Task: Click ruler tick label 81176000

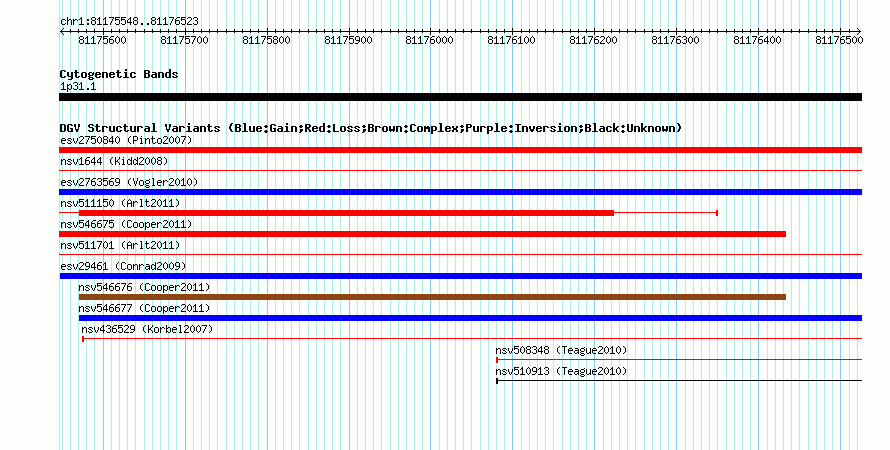Action: click(430, 40)
